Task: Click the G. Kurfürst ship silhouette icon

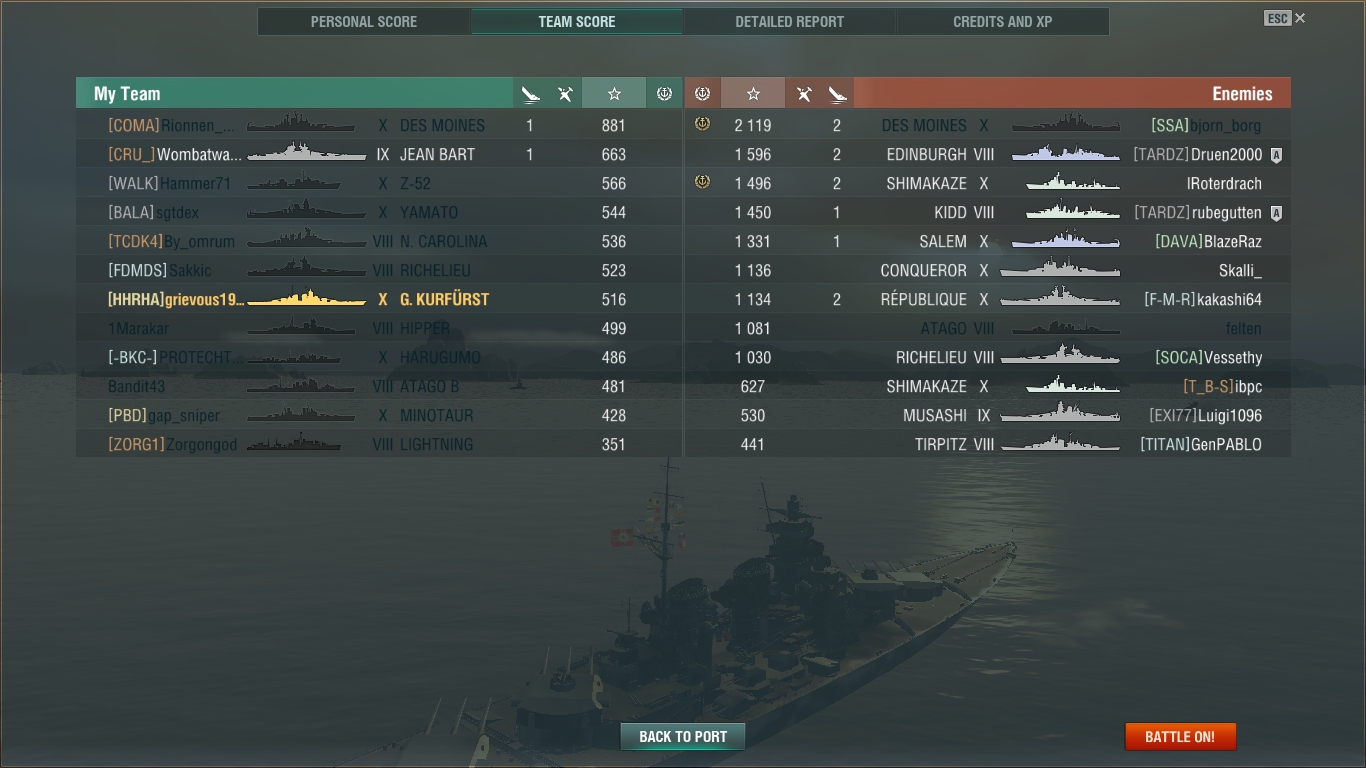Action: pos(306,299)
